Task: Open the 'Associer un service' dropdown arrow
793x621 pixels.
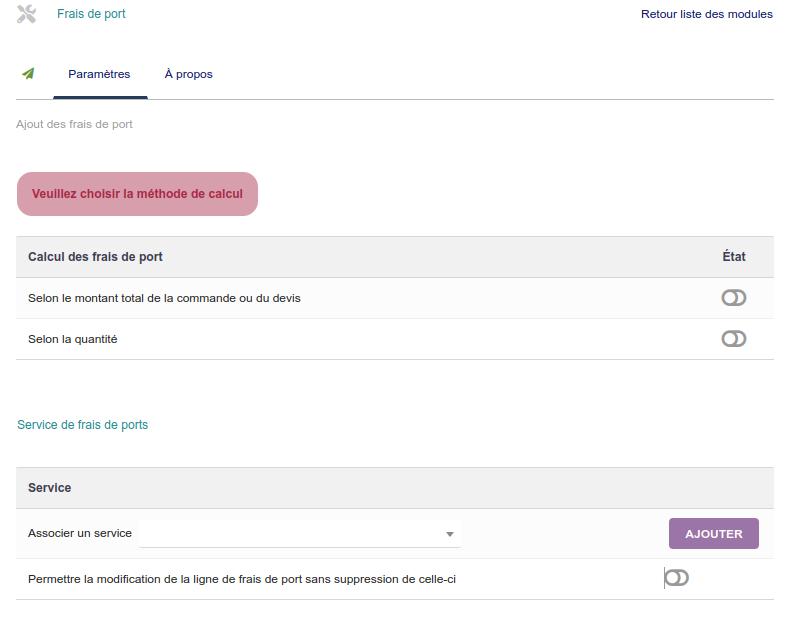Action: click(x=450, y=534)
